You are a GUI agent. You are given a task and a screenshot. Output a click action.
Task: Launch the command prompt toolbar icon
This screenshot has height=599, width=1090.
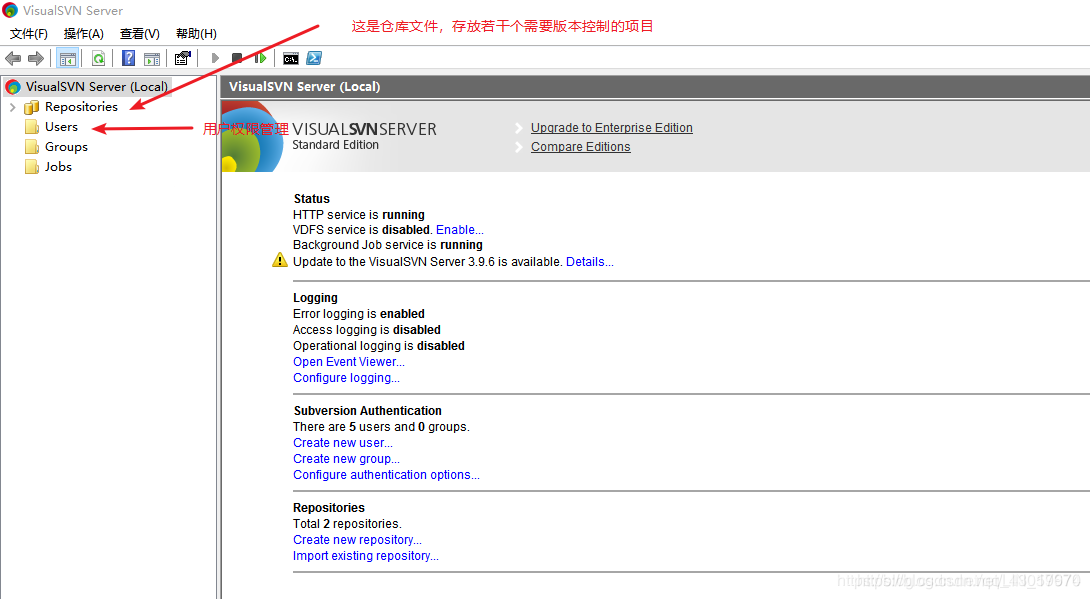(291, 58)
